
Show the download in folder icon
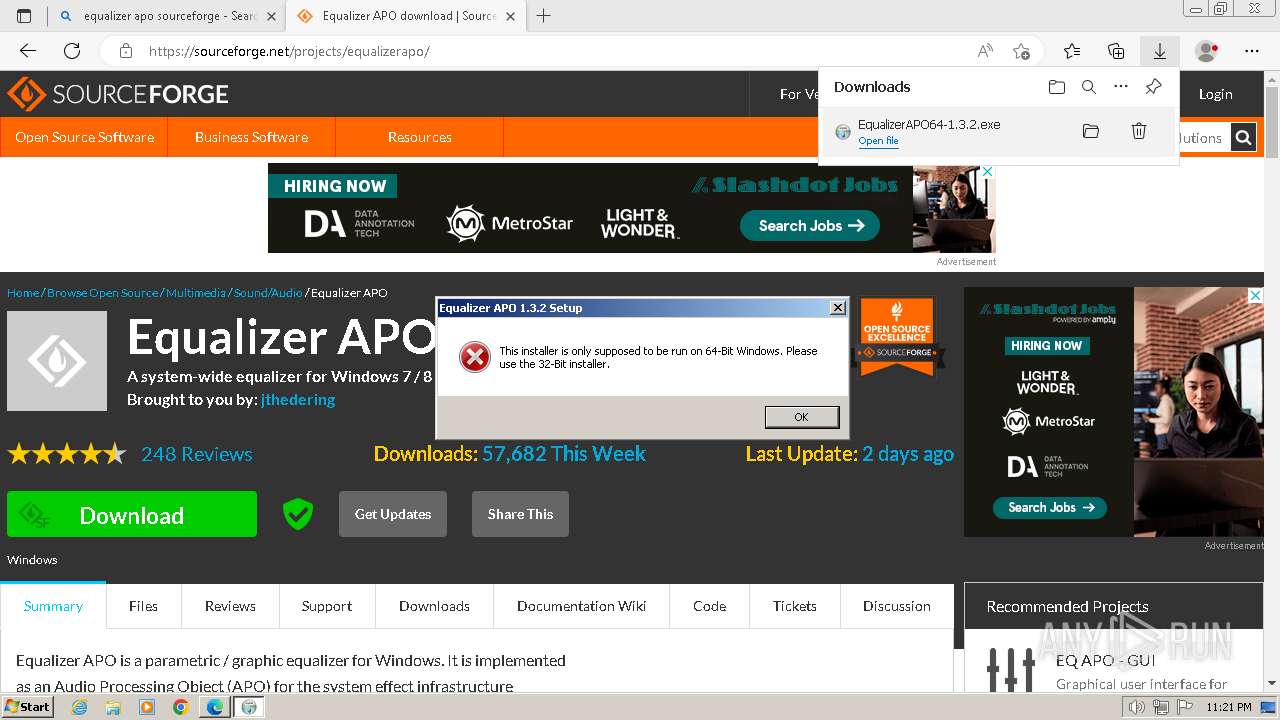1091,131
